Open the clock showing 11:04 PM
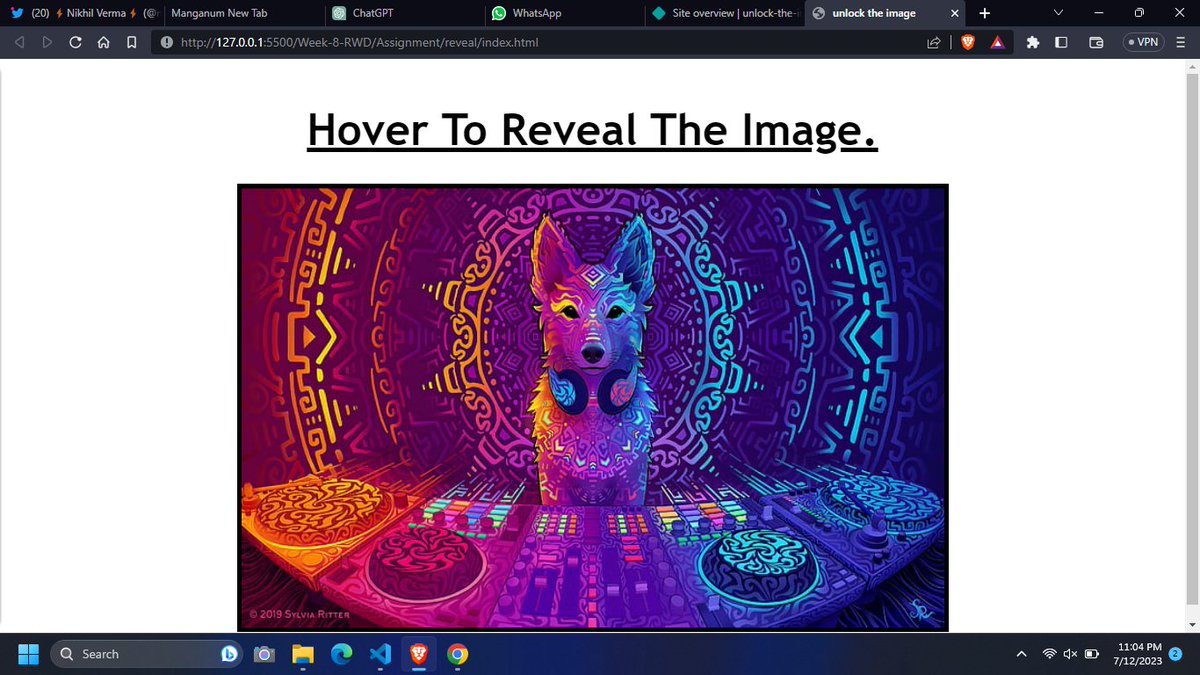 point(1138,654)
